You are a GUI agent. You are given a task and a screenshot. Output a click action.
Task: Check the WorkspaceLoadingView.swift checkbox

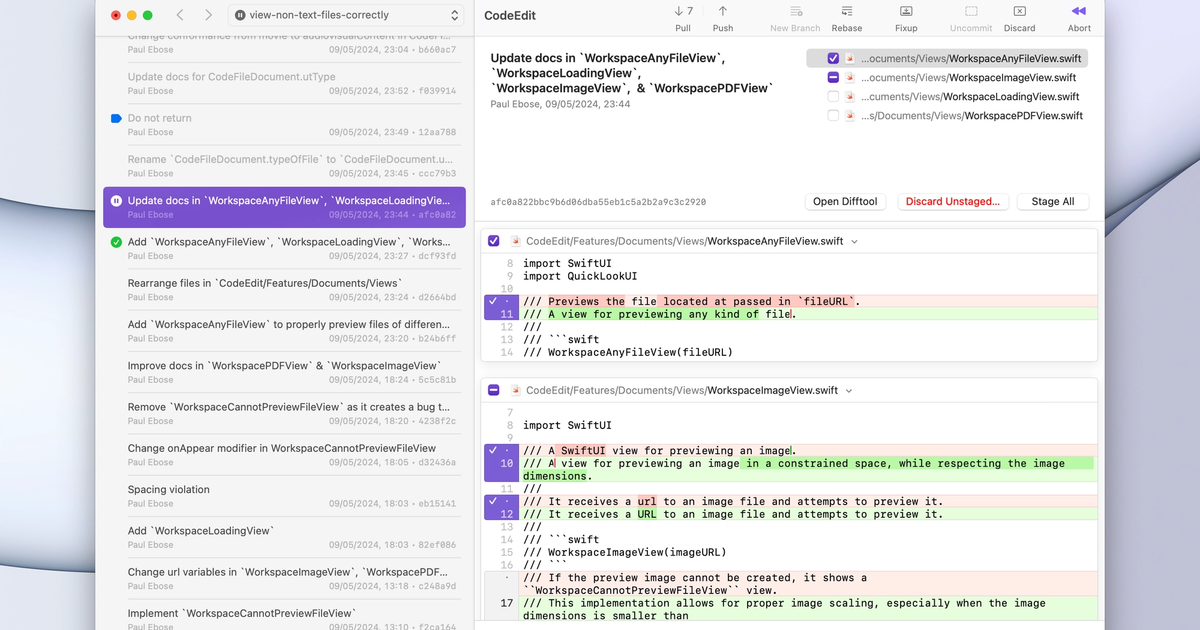click(833, 97)
